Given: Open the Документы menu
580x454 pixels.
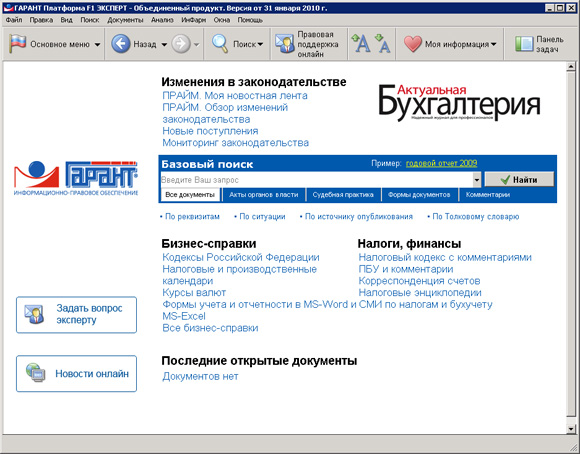Looking at the screenshot, I should [x=125, y=20].
